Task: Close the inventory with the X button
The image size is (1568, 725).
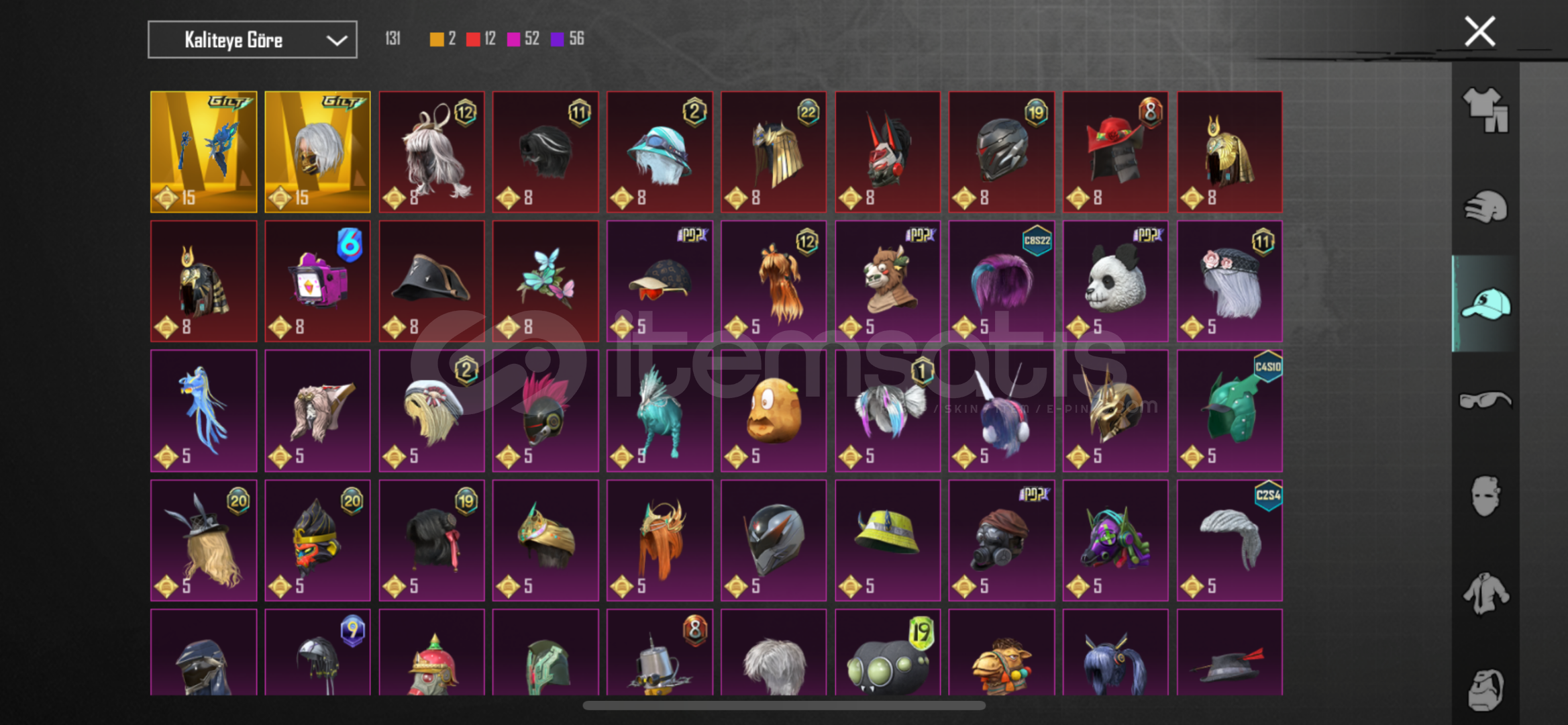Action: coord(1479,32)
